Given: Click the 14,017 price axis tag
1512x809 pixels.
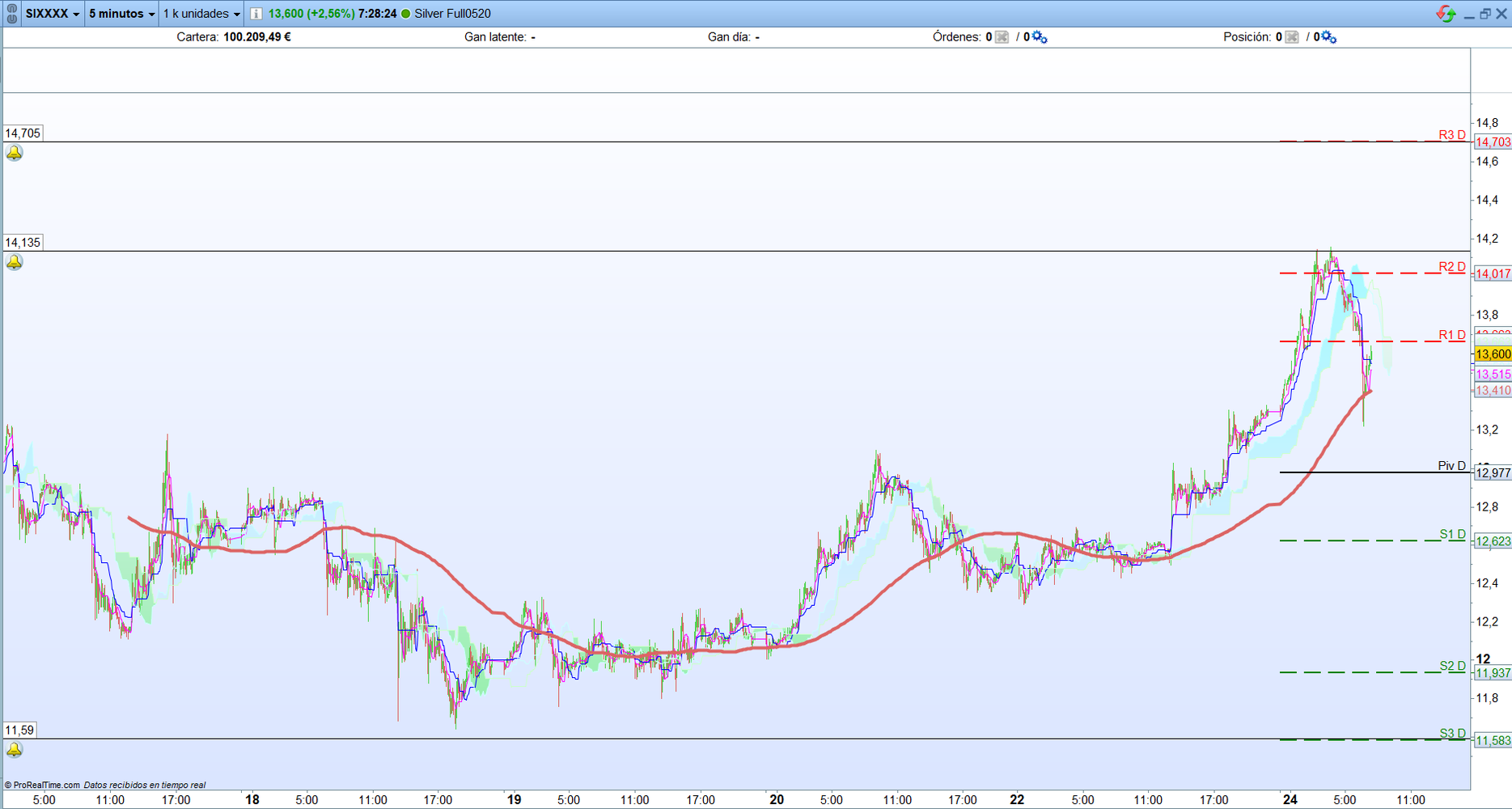Looking at the screenshot, I should tap(1493, 274).
